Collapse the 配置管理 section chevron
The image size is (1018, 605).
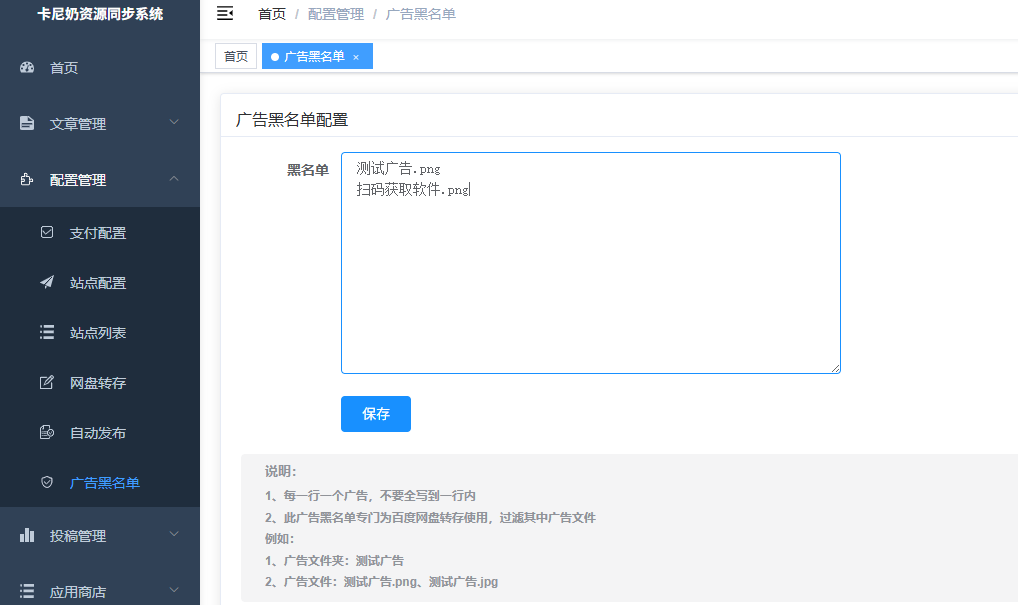[x=173, y=179]
